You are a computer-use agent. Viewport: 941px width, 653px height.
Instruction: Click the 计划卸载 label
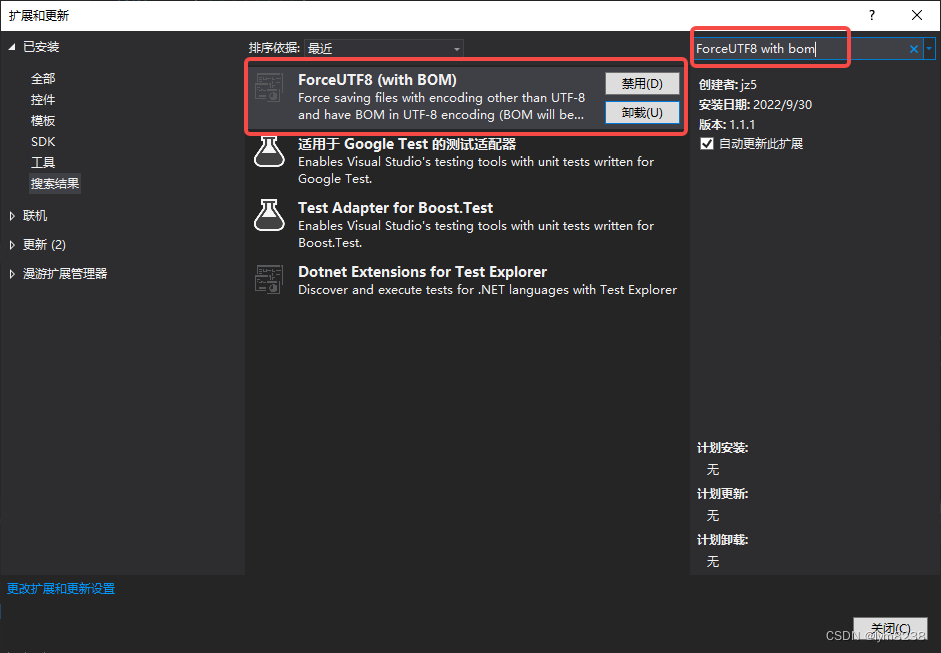[722, 540]
